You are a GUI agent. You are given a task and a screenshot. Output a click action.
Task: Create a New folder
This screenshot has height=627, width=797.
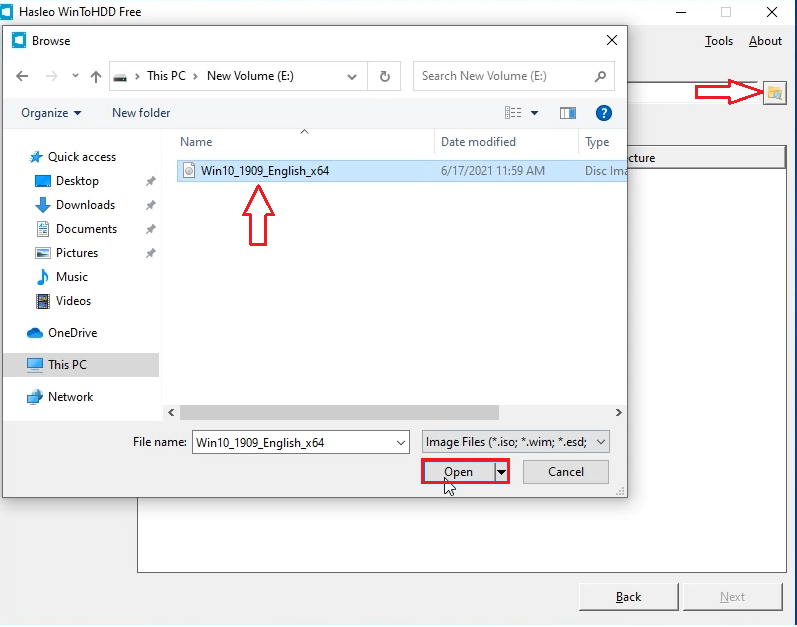pyautogui.click(x=141, y=113)
